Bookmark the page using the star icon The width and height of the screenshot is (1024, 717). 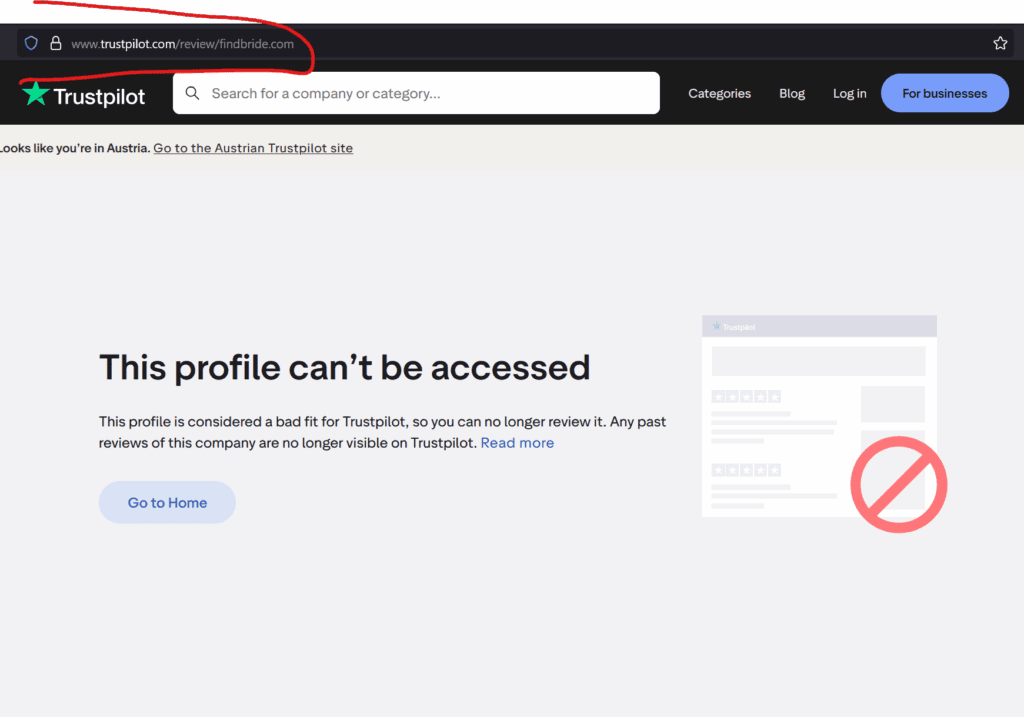point(1000,43)
